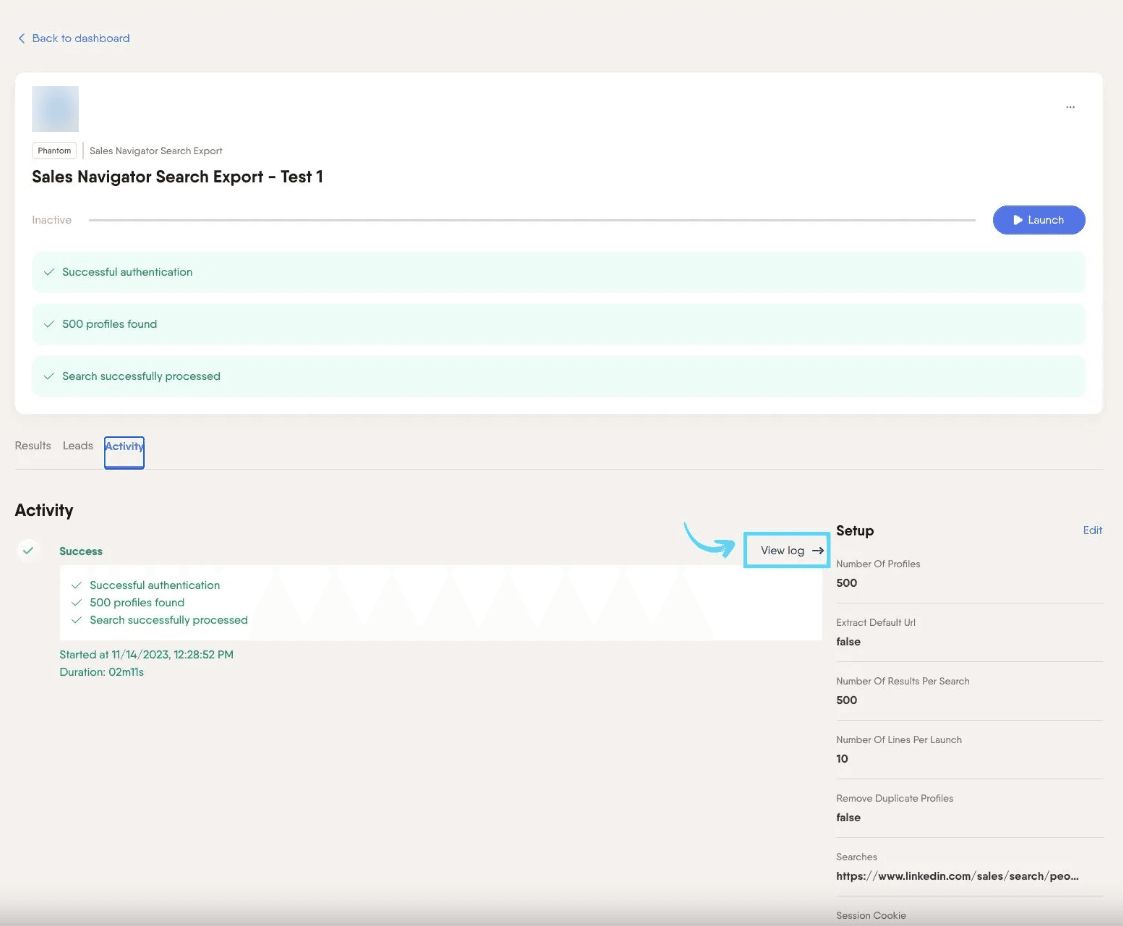
Task: Select top banner '500 profiles found' message
Action: point(559,324)
